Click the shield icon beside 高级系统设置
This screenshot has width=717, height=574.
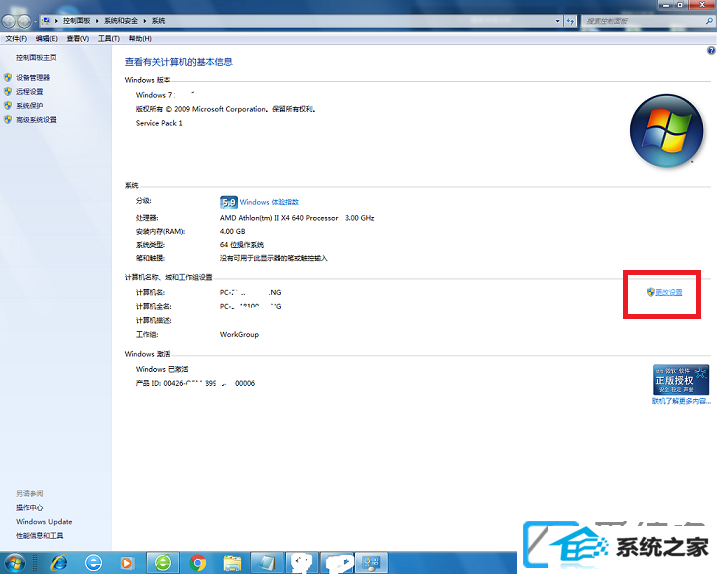click(x=8, y=120)
